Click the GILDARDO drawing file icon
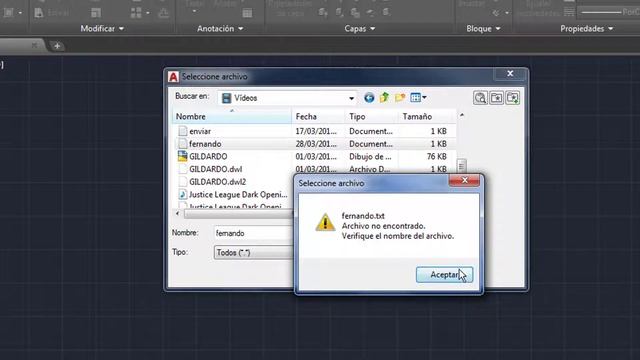Image resolution: width=640 pixels, height=360 pixels. [x=182, y=156]
